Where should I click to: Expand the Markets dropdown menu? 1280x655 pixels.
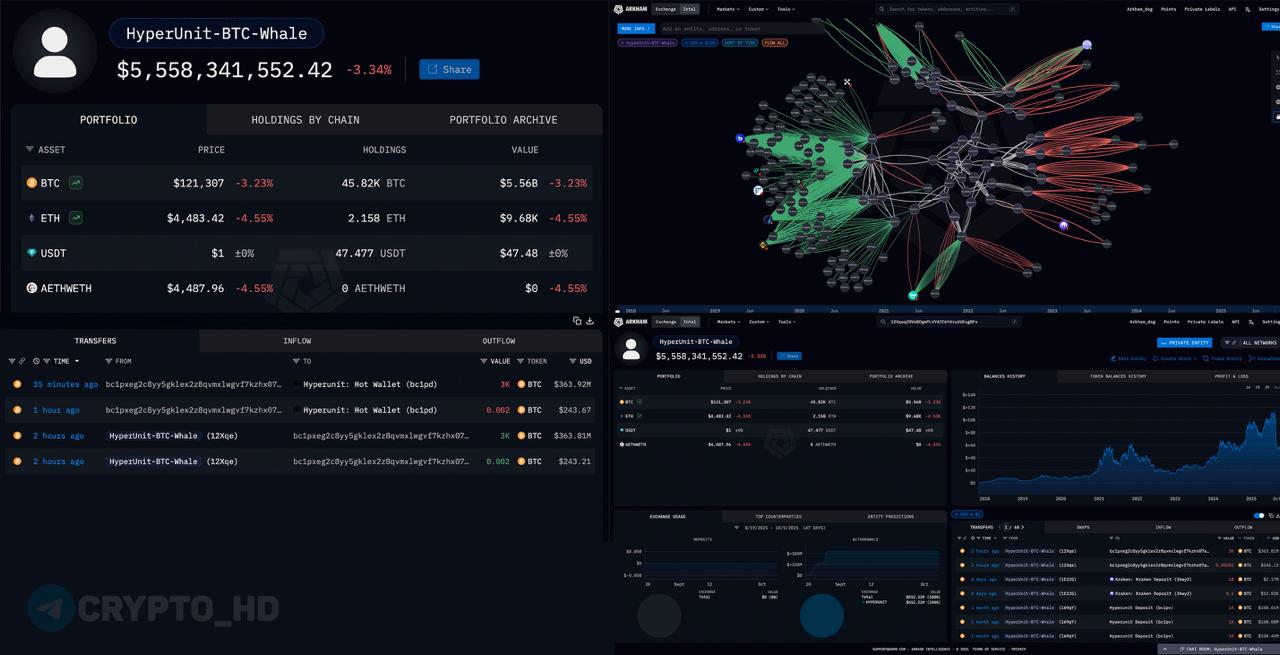tap(727, 9)
